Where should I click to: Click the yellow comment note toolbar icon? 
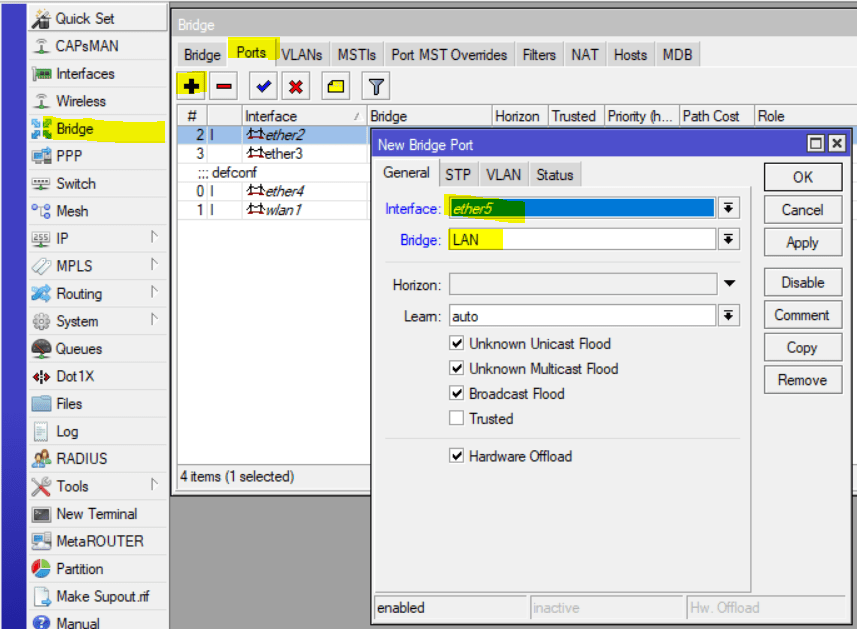336,86
